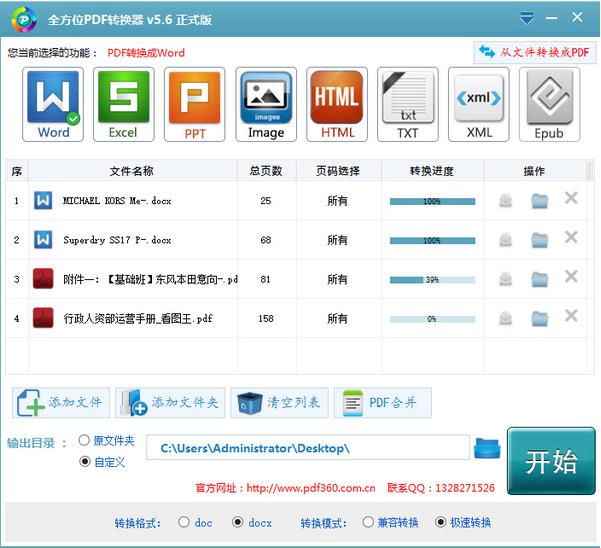Select the XML conversion icon

click(478, 105)
